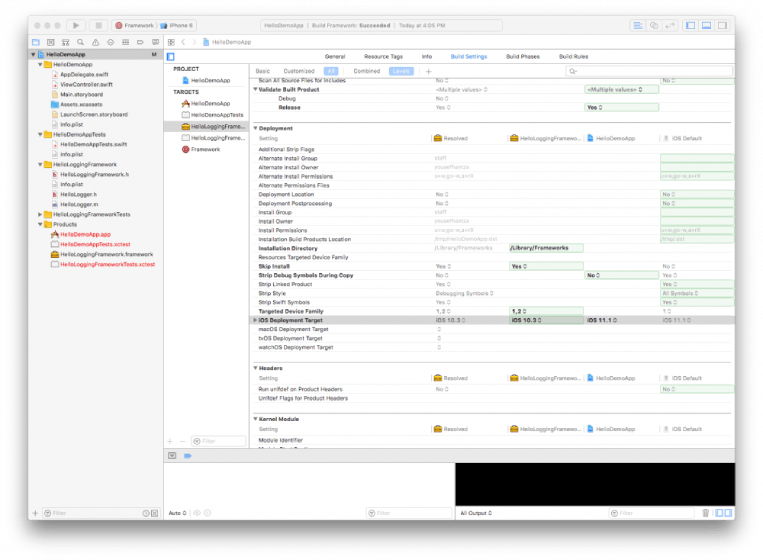The height and width of the screenshot is (560, 763).
Task: Collapse the Validate Built Product setting
Action: [255, 90]
